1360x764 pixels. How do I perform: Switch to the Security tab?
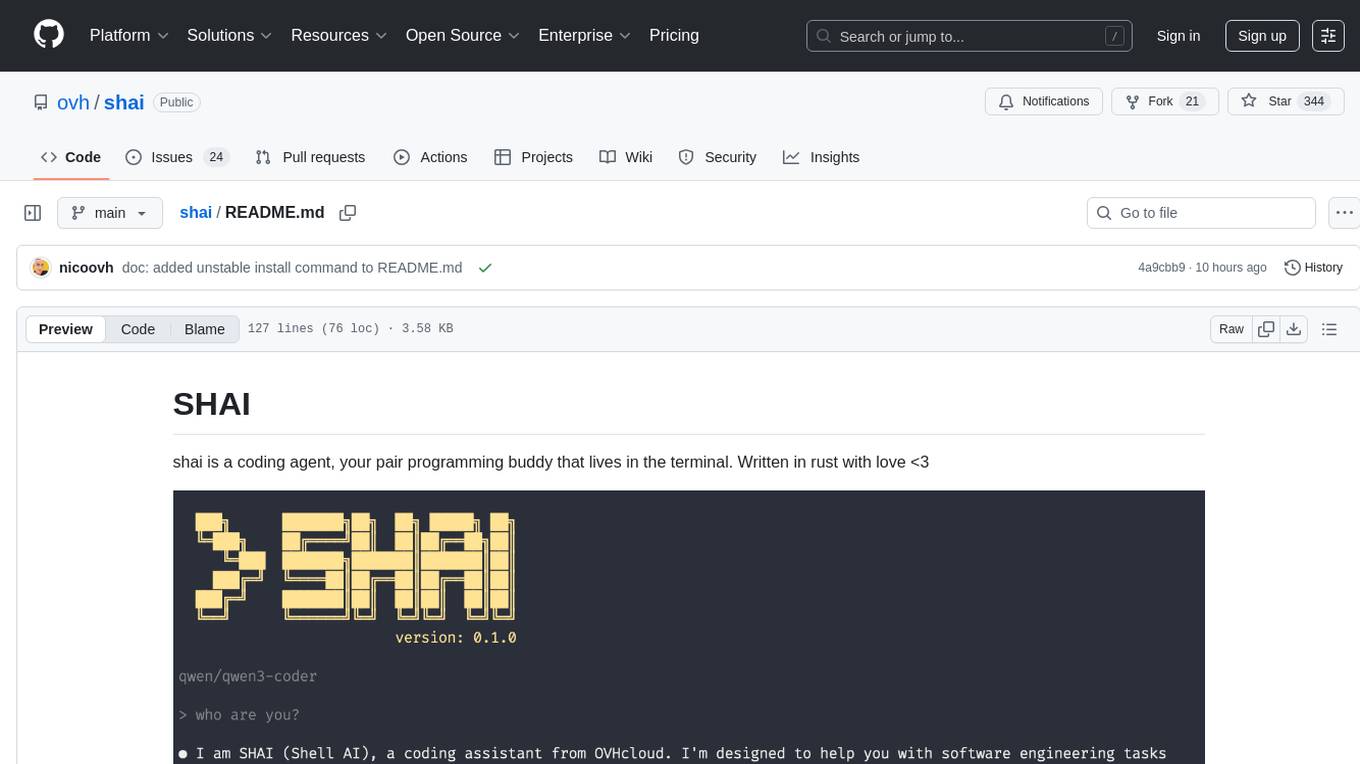click(x=717, y=157)
